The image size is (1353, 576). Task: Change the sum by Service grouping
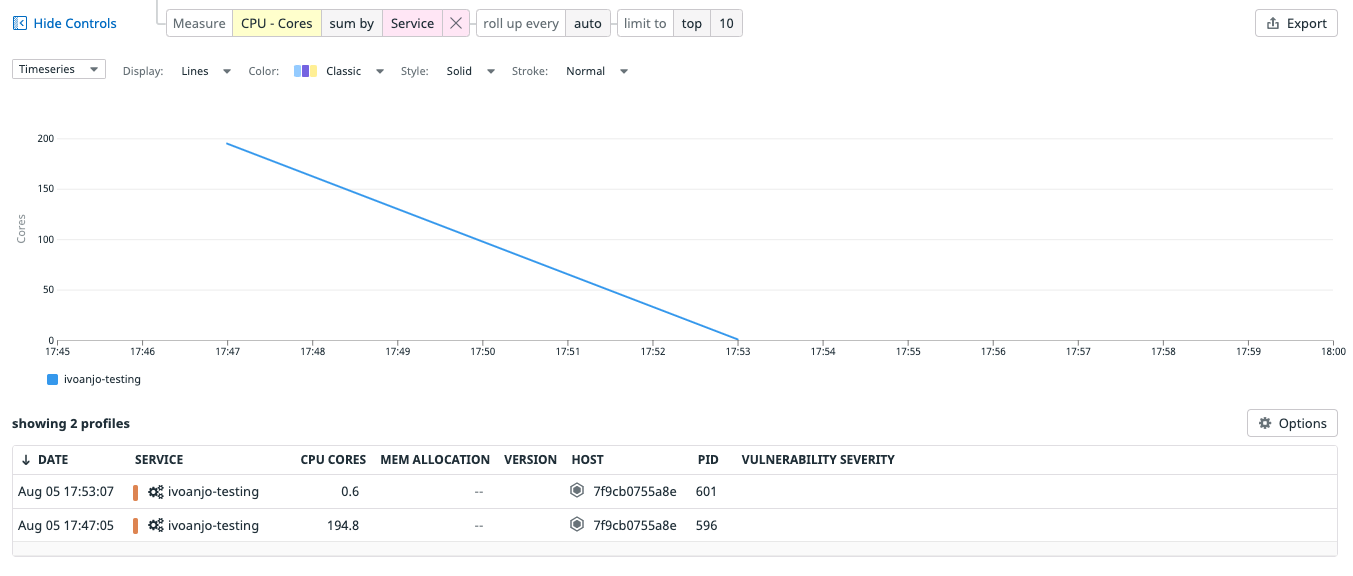click(x=412, y=23)
